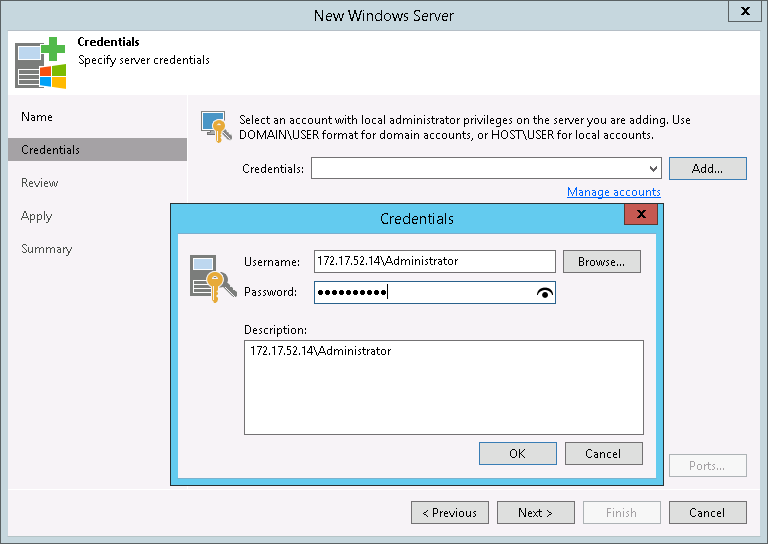Click the Credentials dialog title text
768x544 pixels.
click(x=417, y=219)
